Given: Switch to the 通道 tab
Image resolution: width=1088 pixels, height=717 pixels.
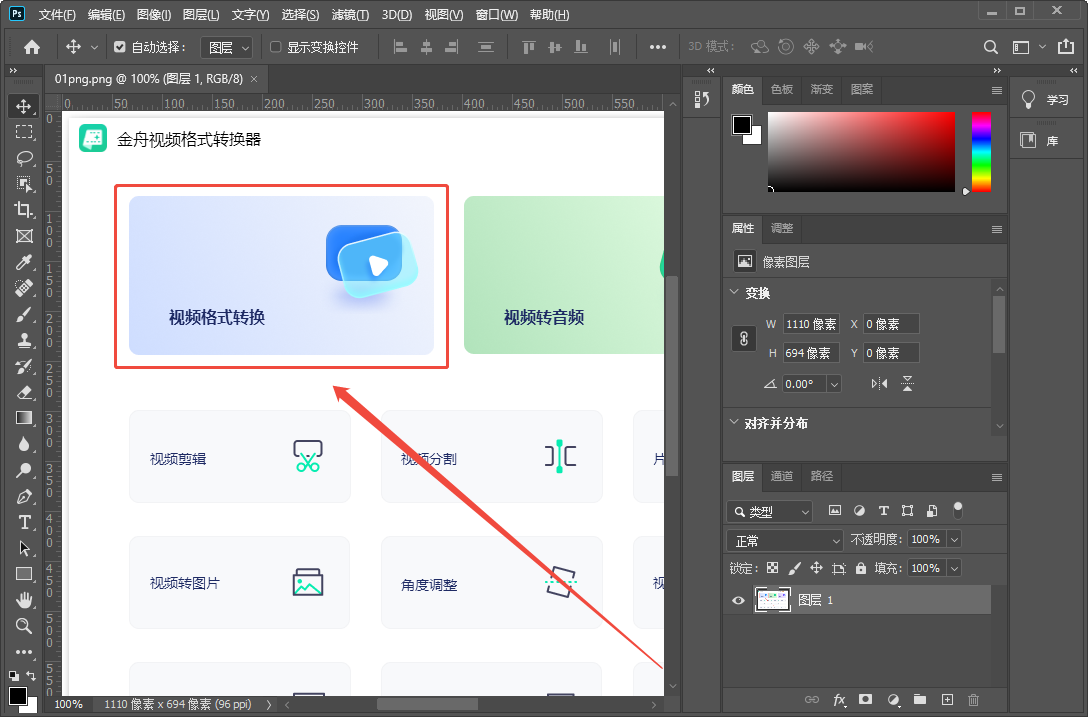Looking at the screenshot, I should pyautogui.click(x=782, y=475).
